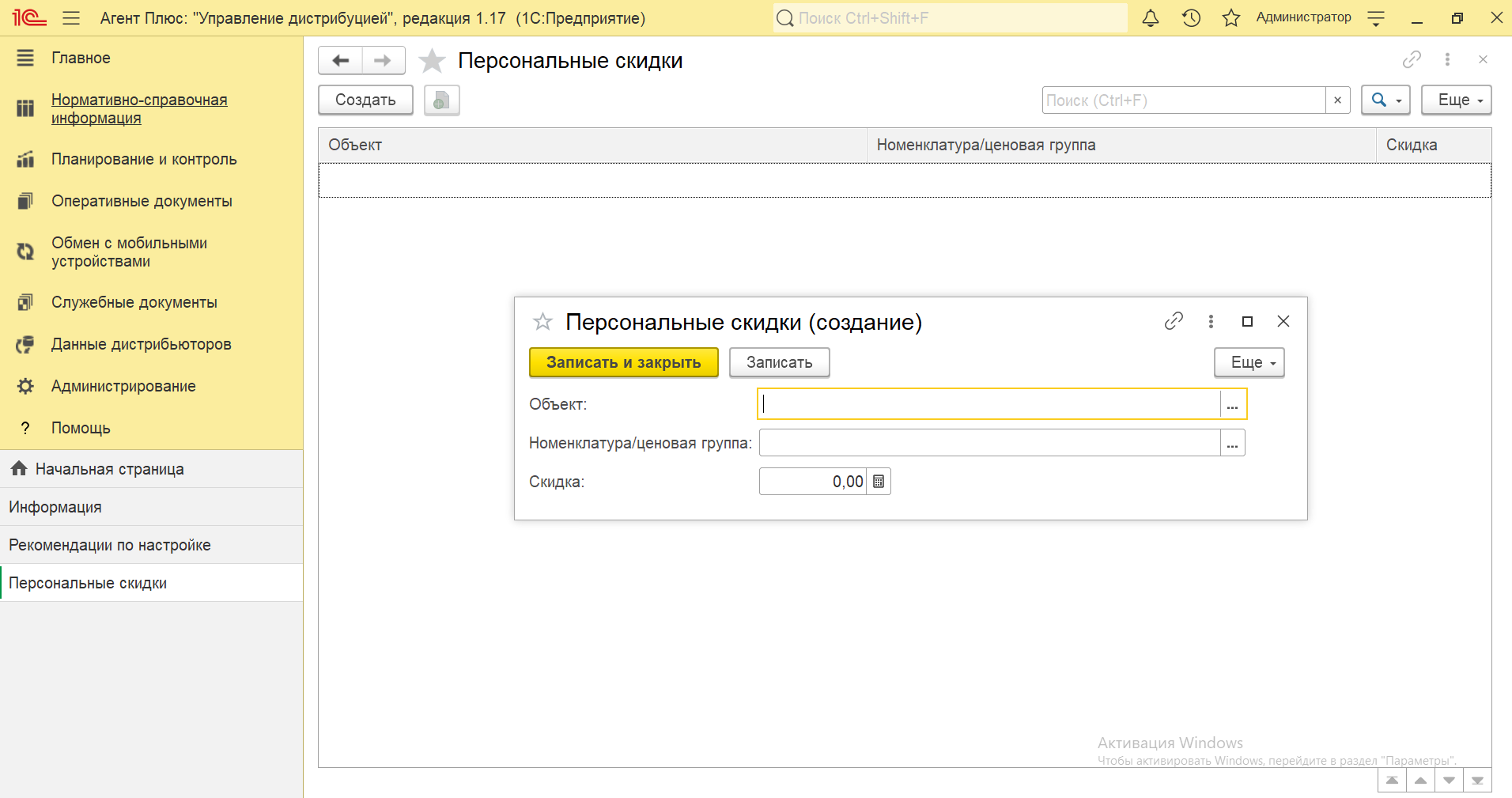Expand Еще dropdown in the creation dialog

click(1249, 362)
